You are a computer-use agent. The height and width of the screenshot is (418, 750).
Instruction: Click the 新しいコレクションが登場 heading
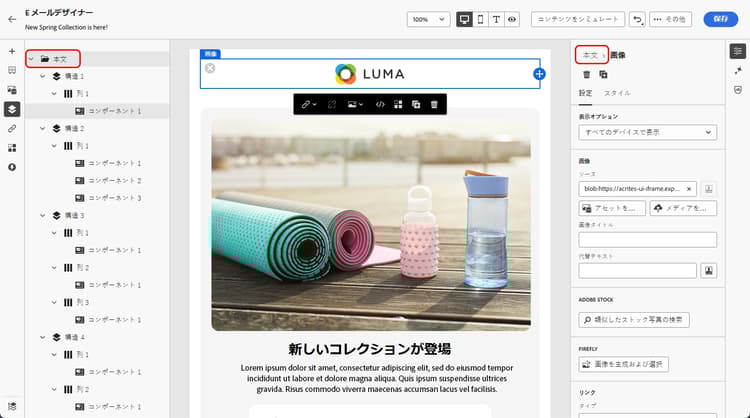tap(370, 349)
